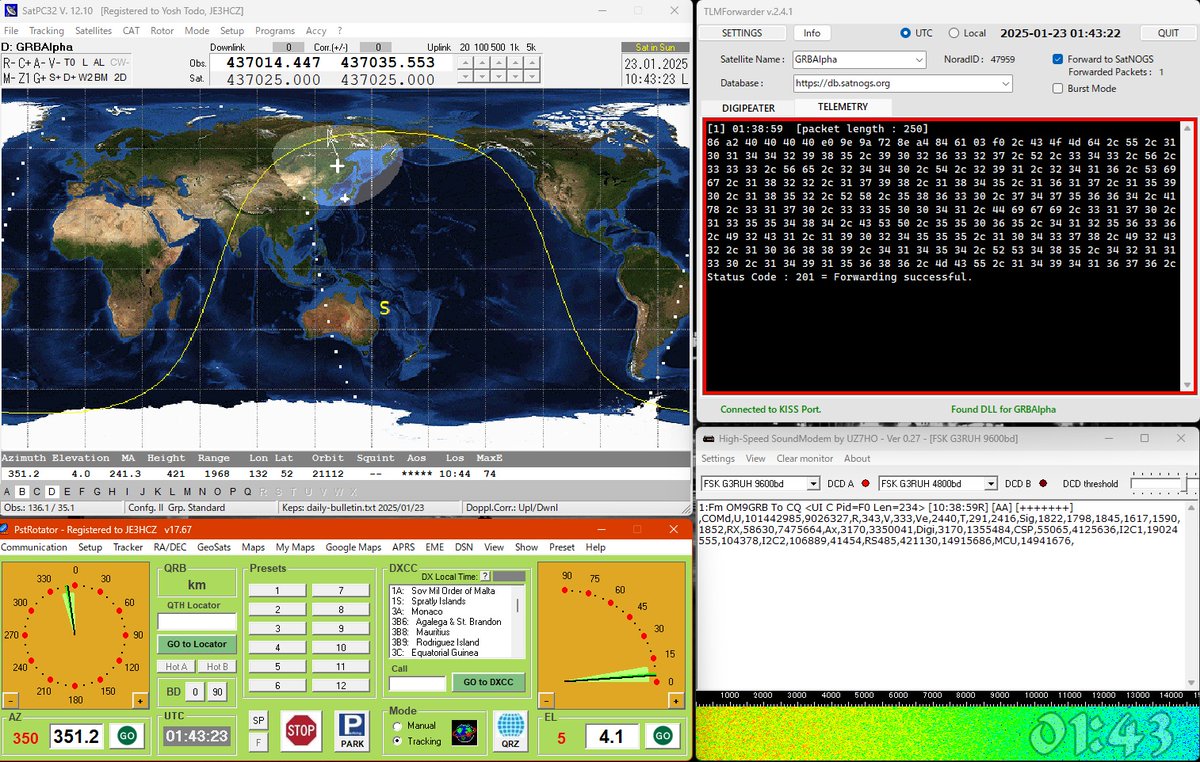Click the green GO icon beside EL 4.1
Screen dimensions: 1200x762
click(662, 736)
